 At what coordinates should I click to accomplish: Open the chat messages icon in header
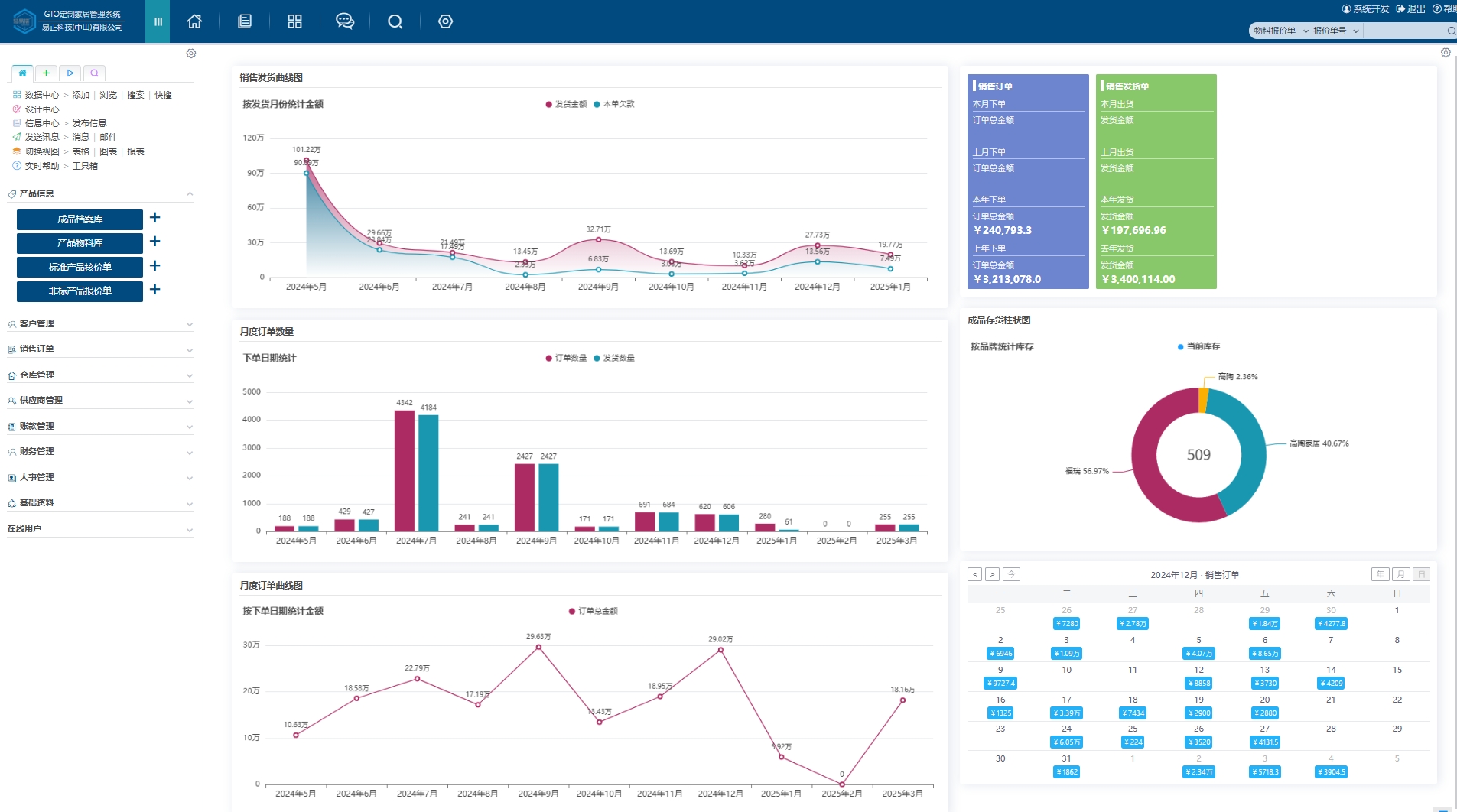[x=345, y=21]
